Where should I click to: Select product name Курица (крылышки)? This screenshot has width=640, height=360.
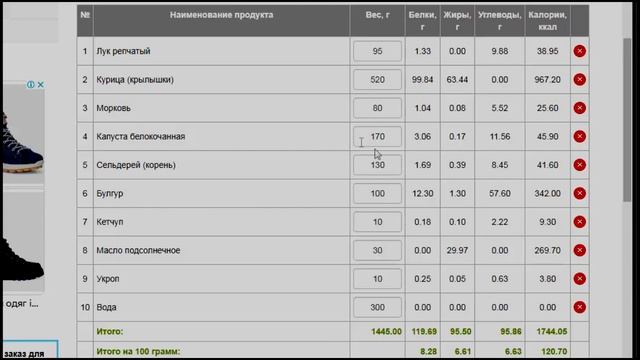point(135,80)
